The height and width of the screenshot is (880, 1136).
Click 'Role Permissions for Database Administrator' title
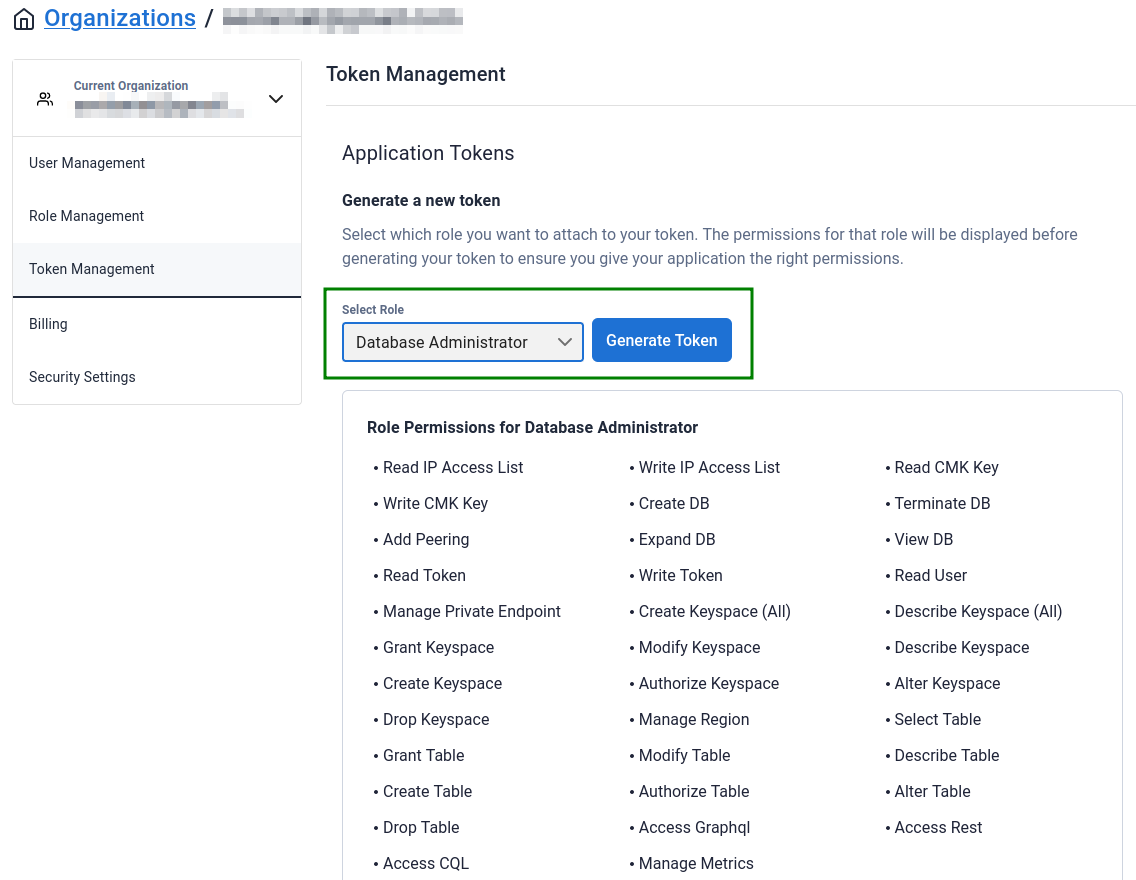coord(532,427)
